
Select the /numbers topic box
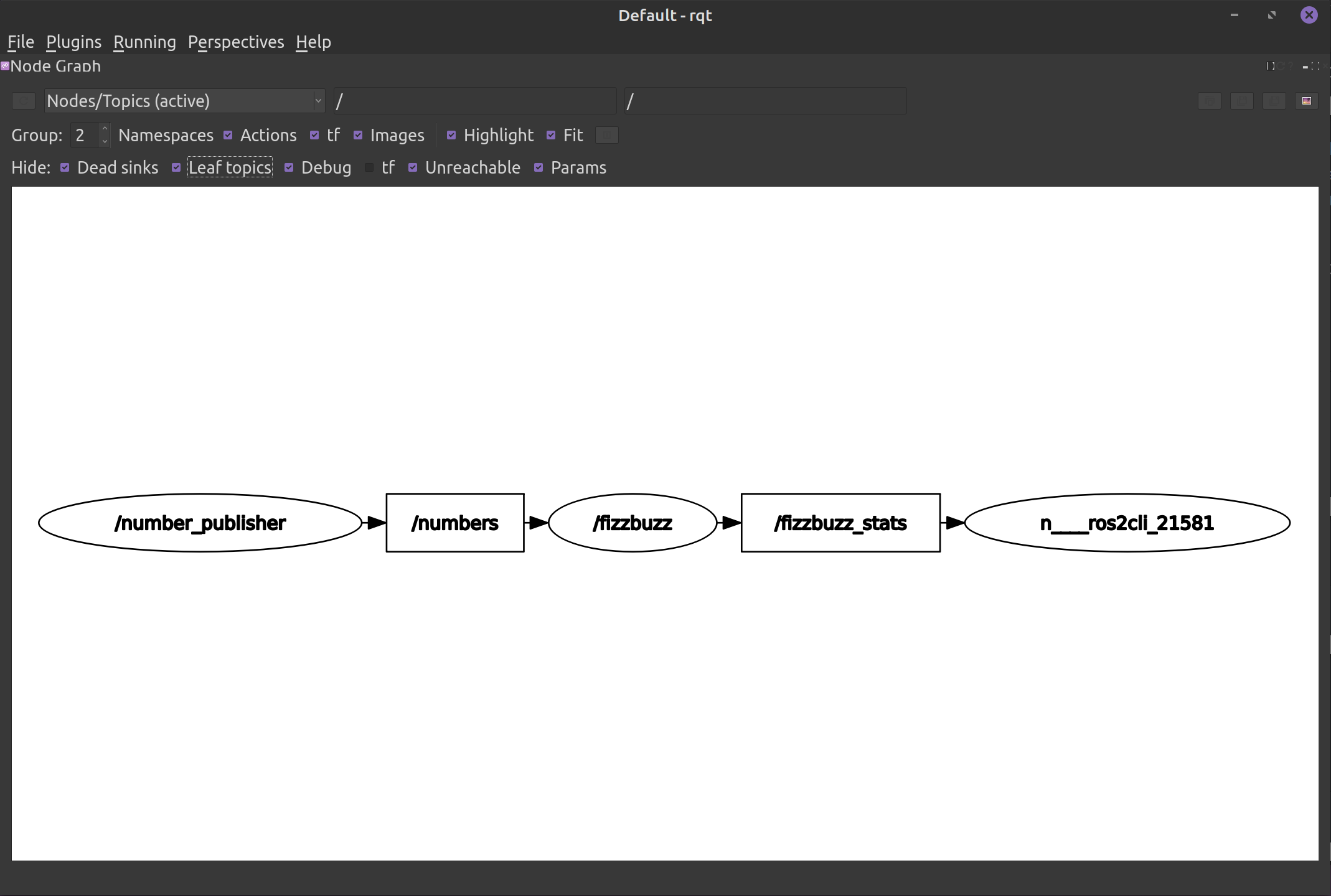[455, 523]
